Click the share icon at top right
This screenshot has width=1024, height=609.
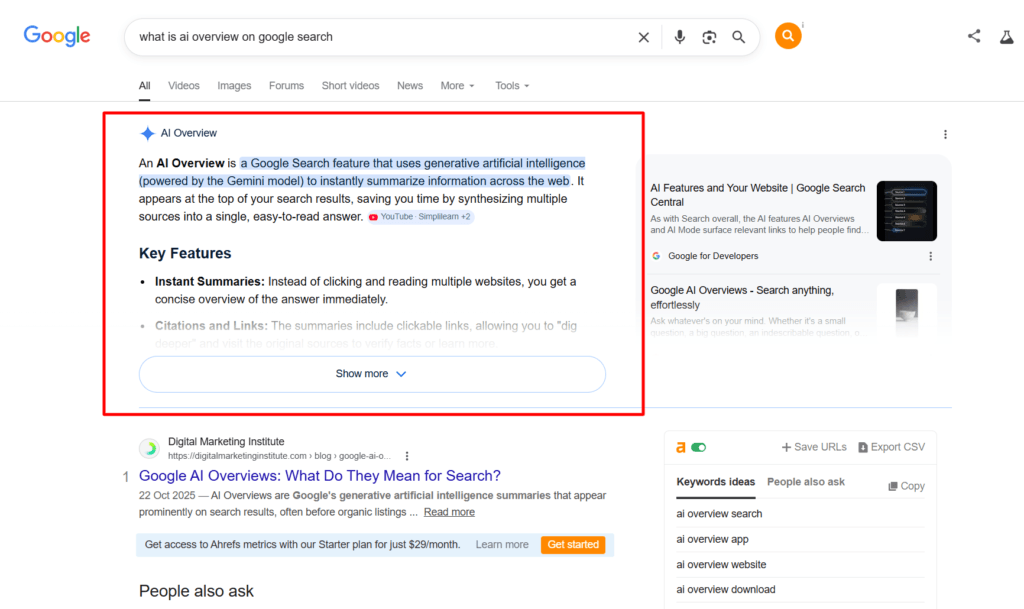pyautogui.click(x=974, y=36)
